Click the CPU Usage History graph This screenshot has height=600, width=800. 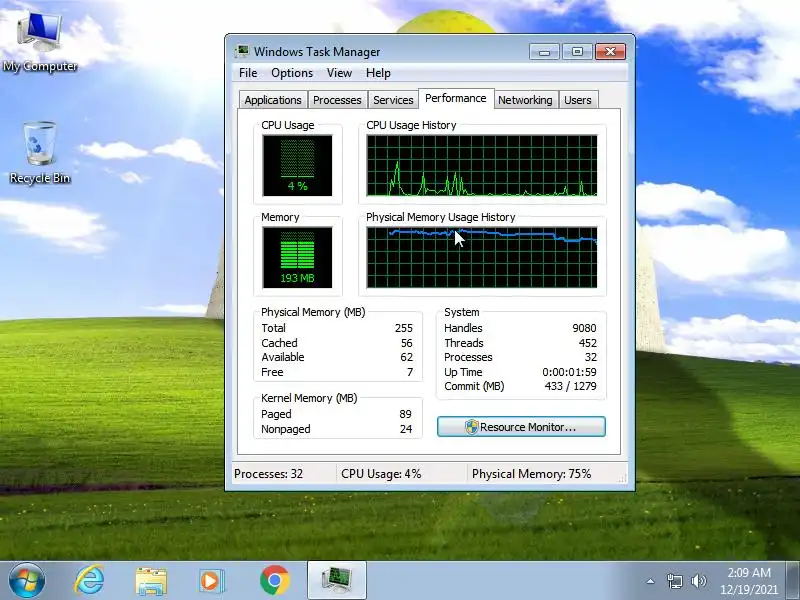[x=482, y=165]
